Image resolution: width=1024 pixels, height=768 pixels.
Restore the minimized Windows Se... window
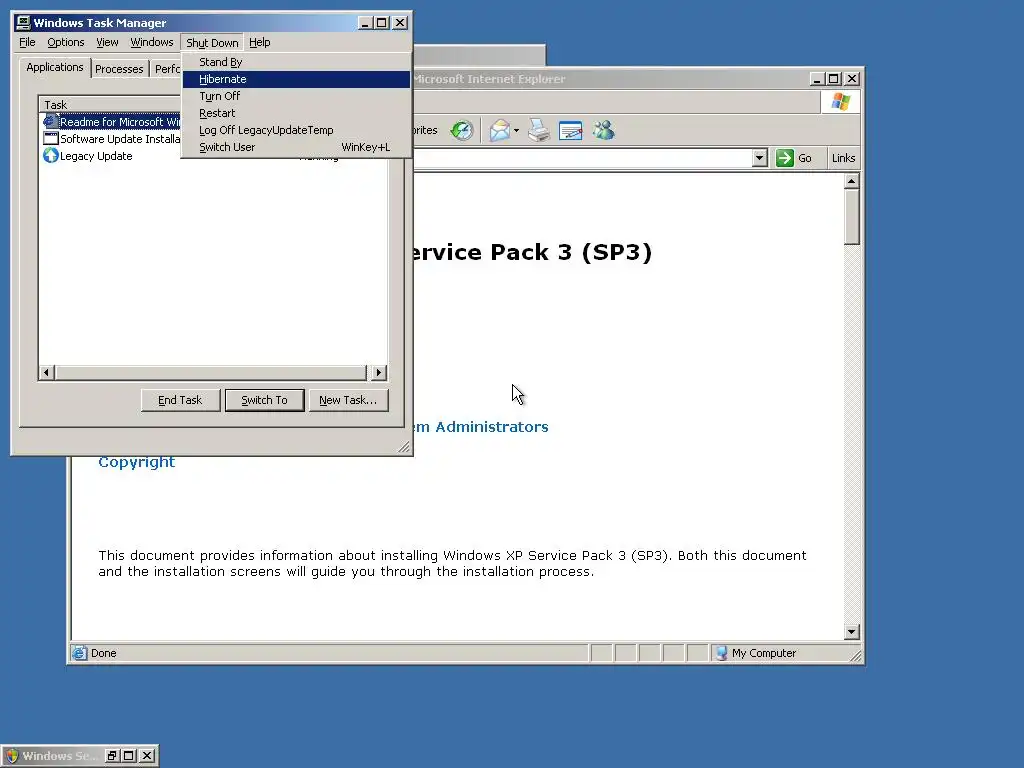[112, 756]
